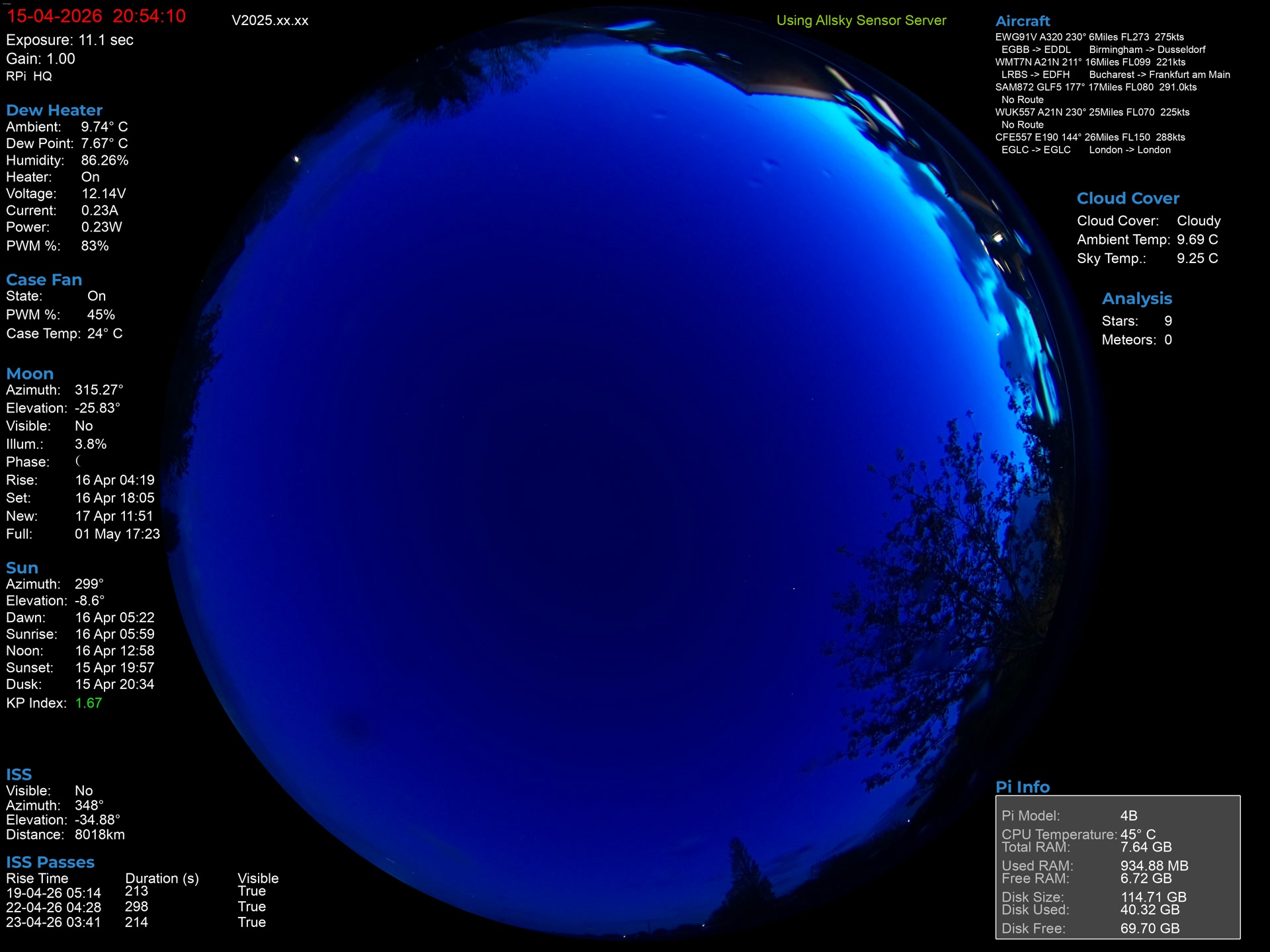Click the Bucharest -> Frankfurt am Main route

1159,75
